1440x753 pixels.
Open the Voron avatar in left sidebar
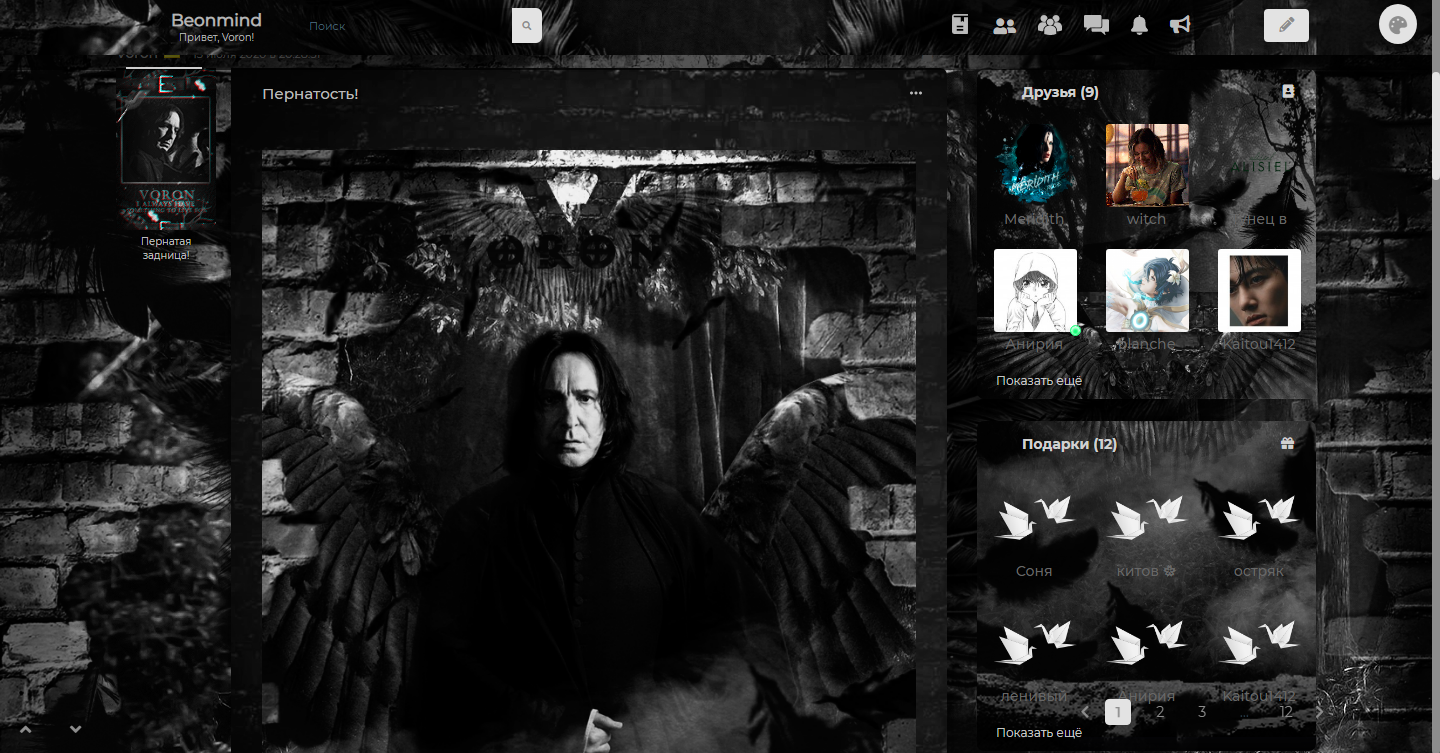(x=166, y=149)
